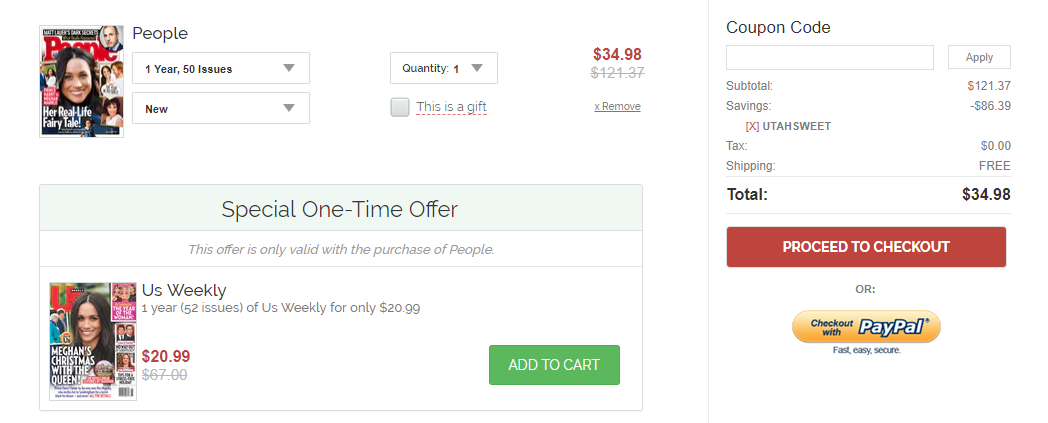
Task: Click the "Special One-Time Offer" heading
Action: (x=340, y=209)
